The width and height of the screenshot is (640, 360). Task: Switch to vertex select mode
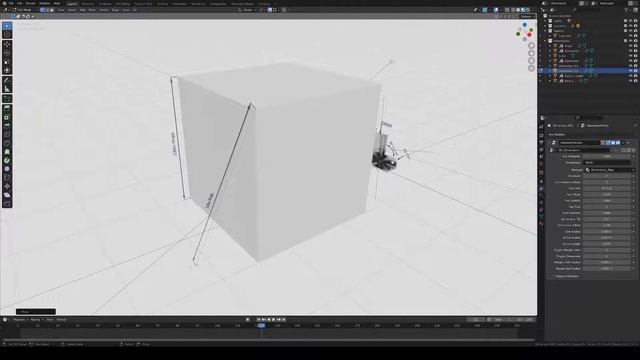(x=42, y=10)
